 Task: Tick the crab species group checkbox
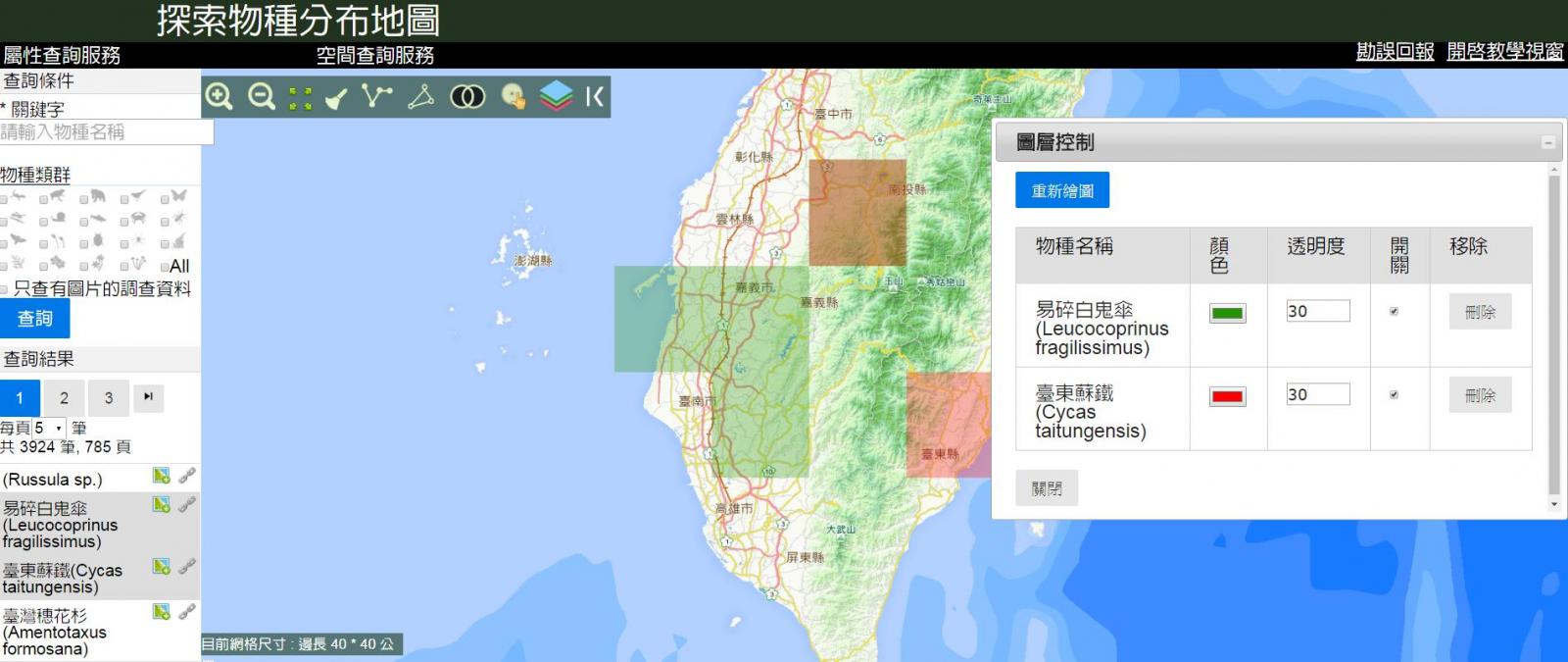click(x=124, y=222)
